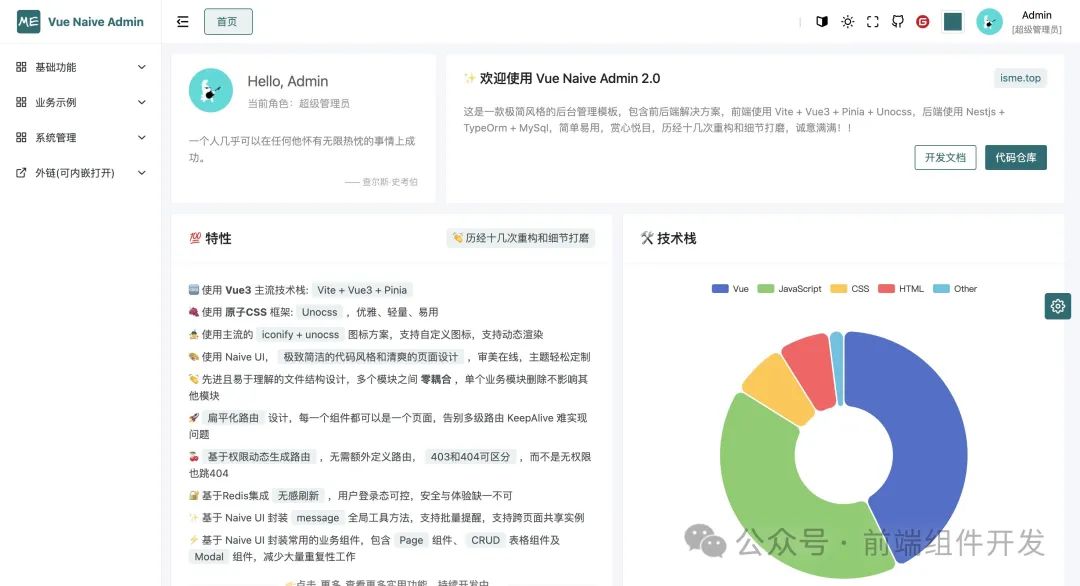Open the theme color picker swatch
This screenshot has height=586, width=1080.
click(x=953, y=21)
